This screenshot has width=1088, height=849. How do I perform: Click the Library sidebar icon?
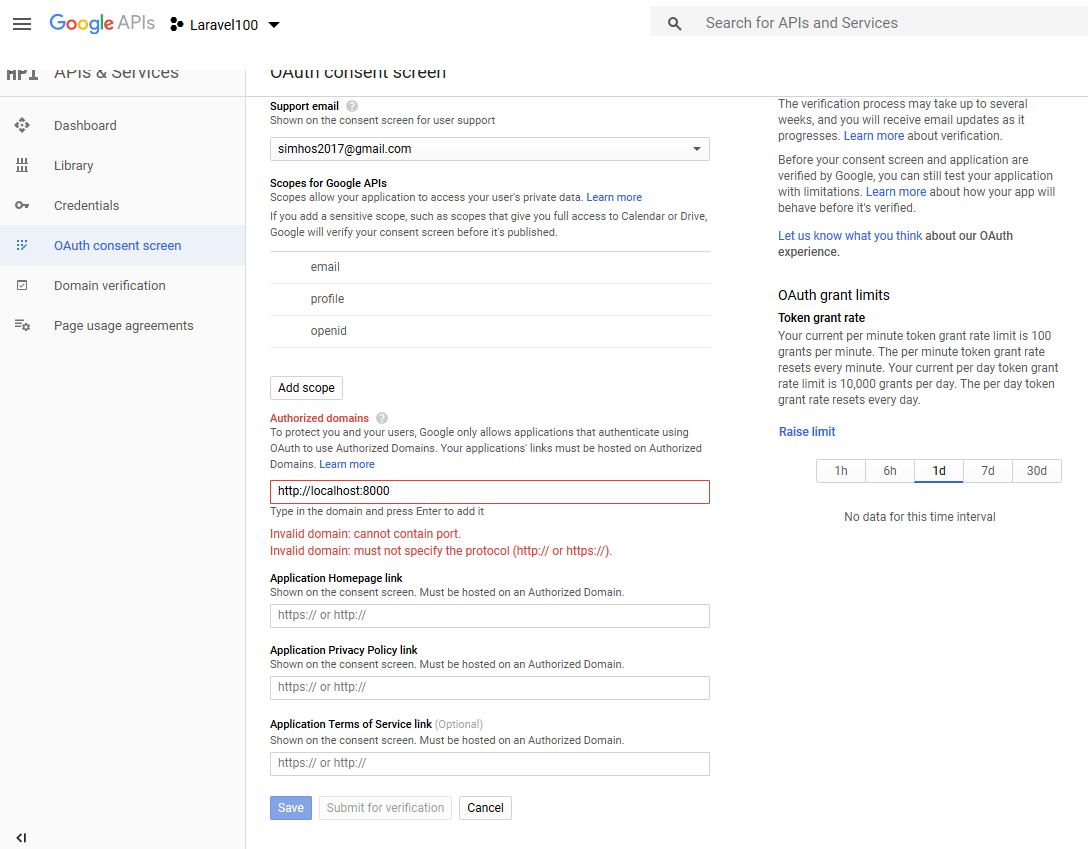coord(22,165)
